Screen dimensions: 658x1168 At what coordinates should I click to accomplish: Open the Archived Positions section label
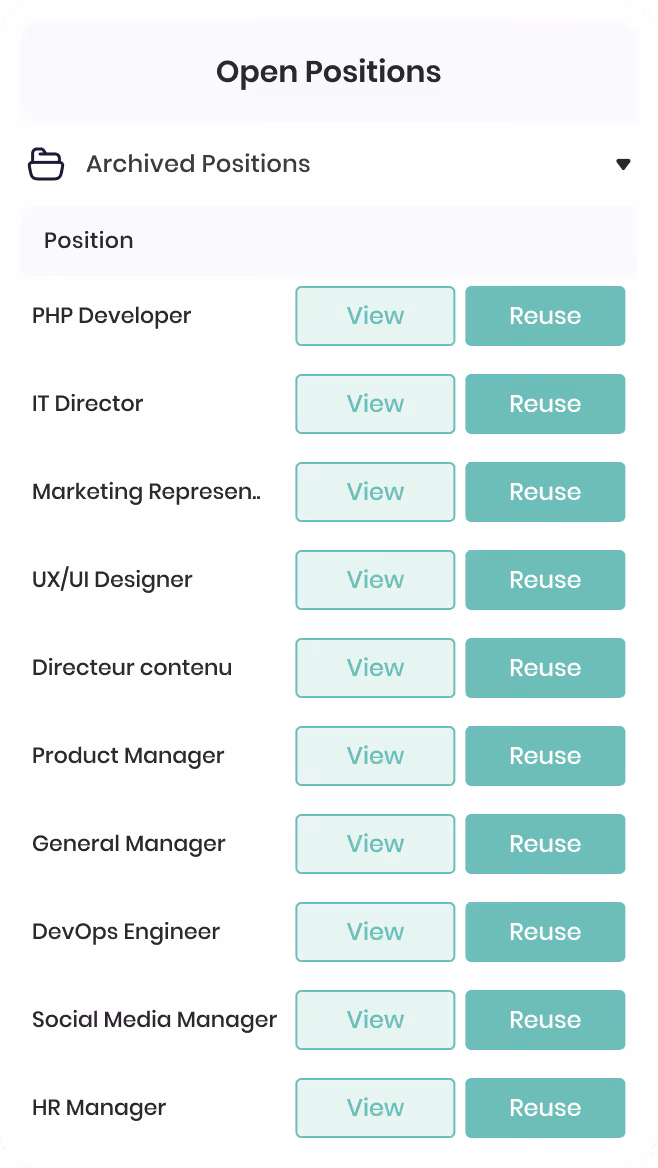197,164
